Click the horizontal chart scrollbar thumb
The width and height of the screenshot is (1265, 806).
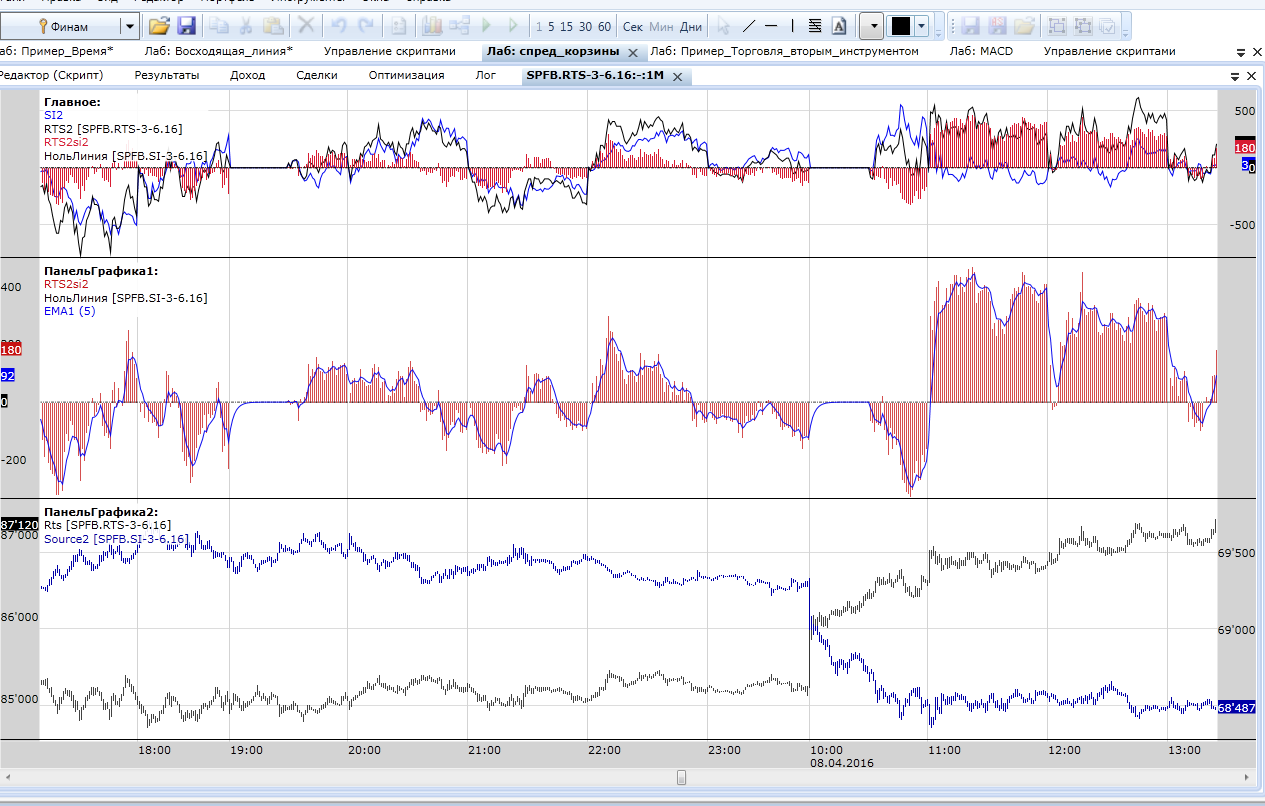(x=681, y=777)
